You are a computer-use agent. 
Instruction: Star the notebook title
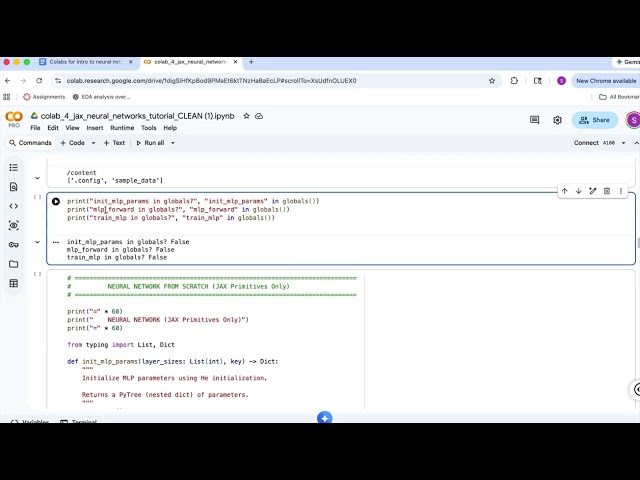246,116
